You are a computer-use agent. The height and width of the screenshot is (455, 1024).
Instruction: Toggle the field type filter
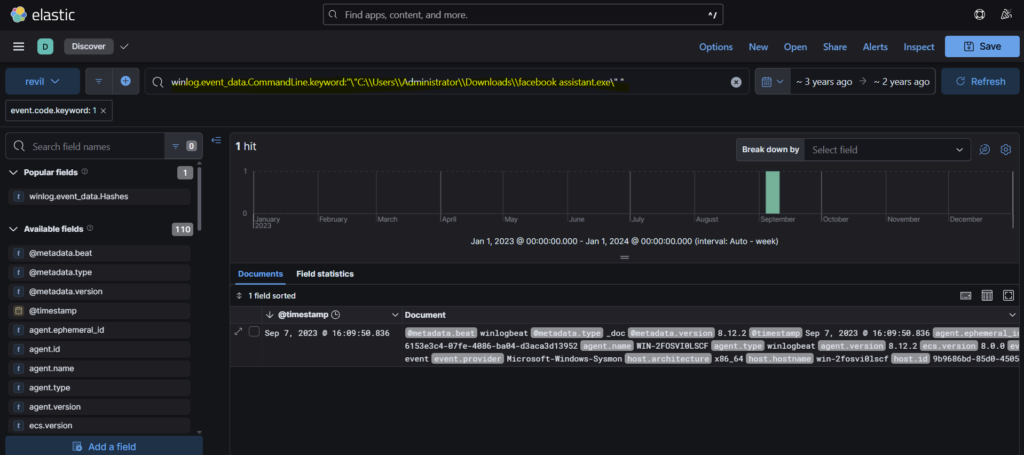pos(183,146)
